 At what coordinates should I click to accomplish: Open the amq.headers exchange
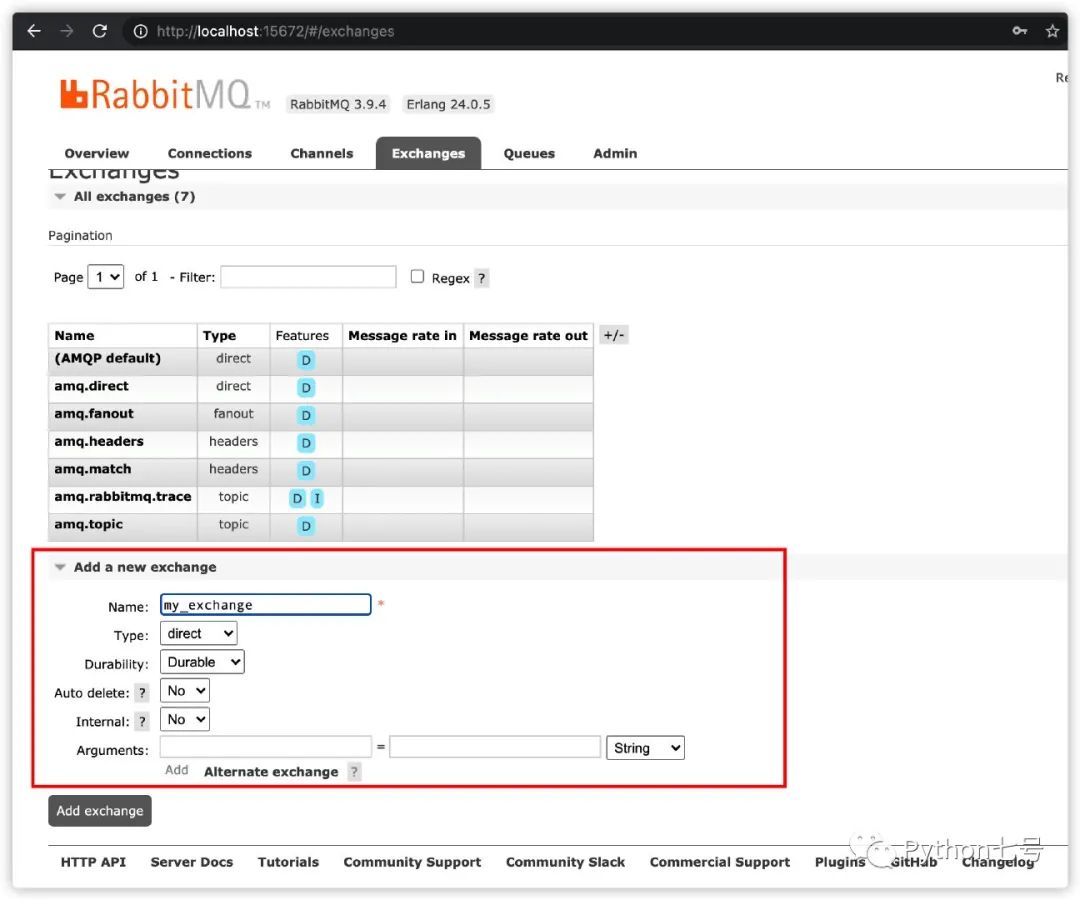tap(99, 441)
